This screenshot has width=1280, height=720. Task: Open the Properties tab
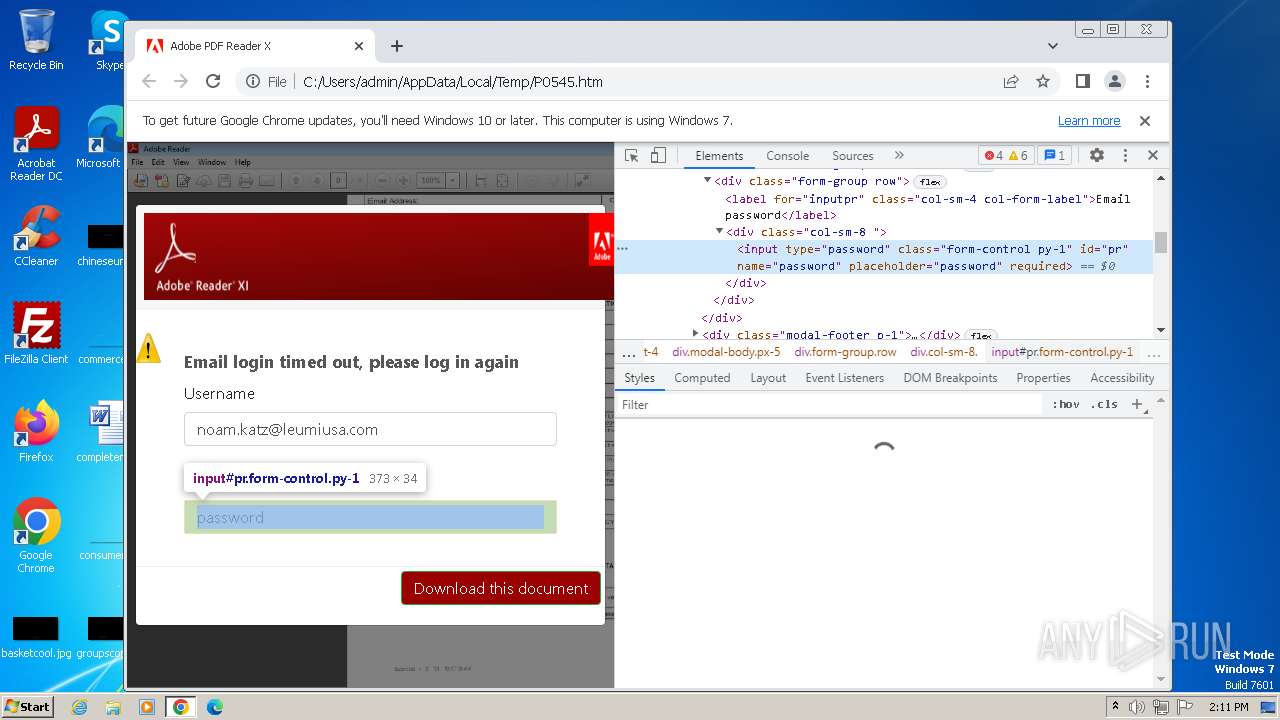(x=1043, y=378)
